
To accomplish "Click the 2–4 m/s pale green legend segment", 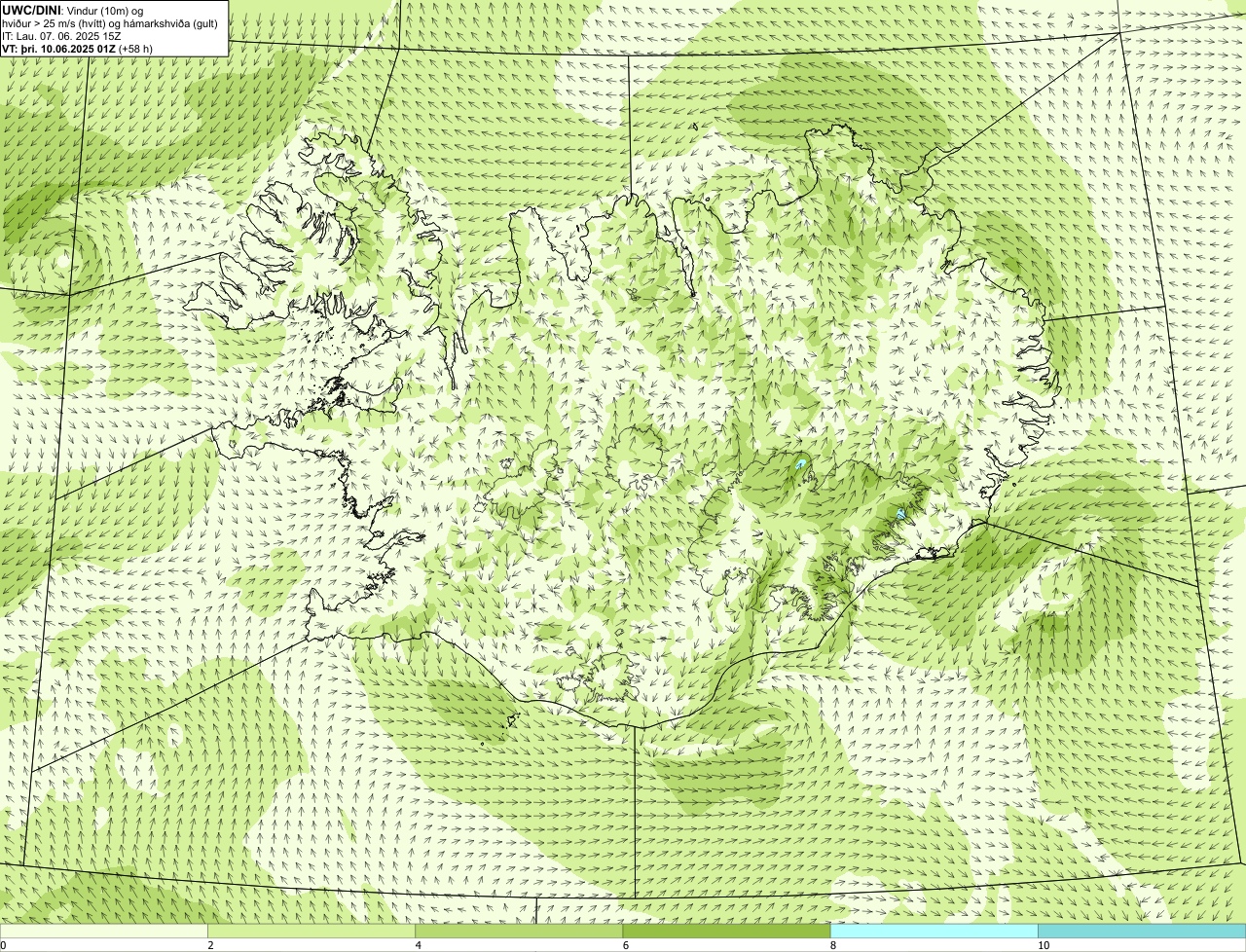I will pyautogui.click(x=311, y=932).
